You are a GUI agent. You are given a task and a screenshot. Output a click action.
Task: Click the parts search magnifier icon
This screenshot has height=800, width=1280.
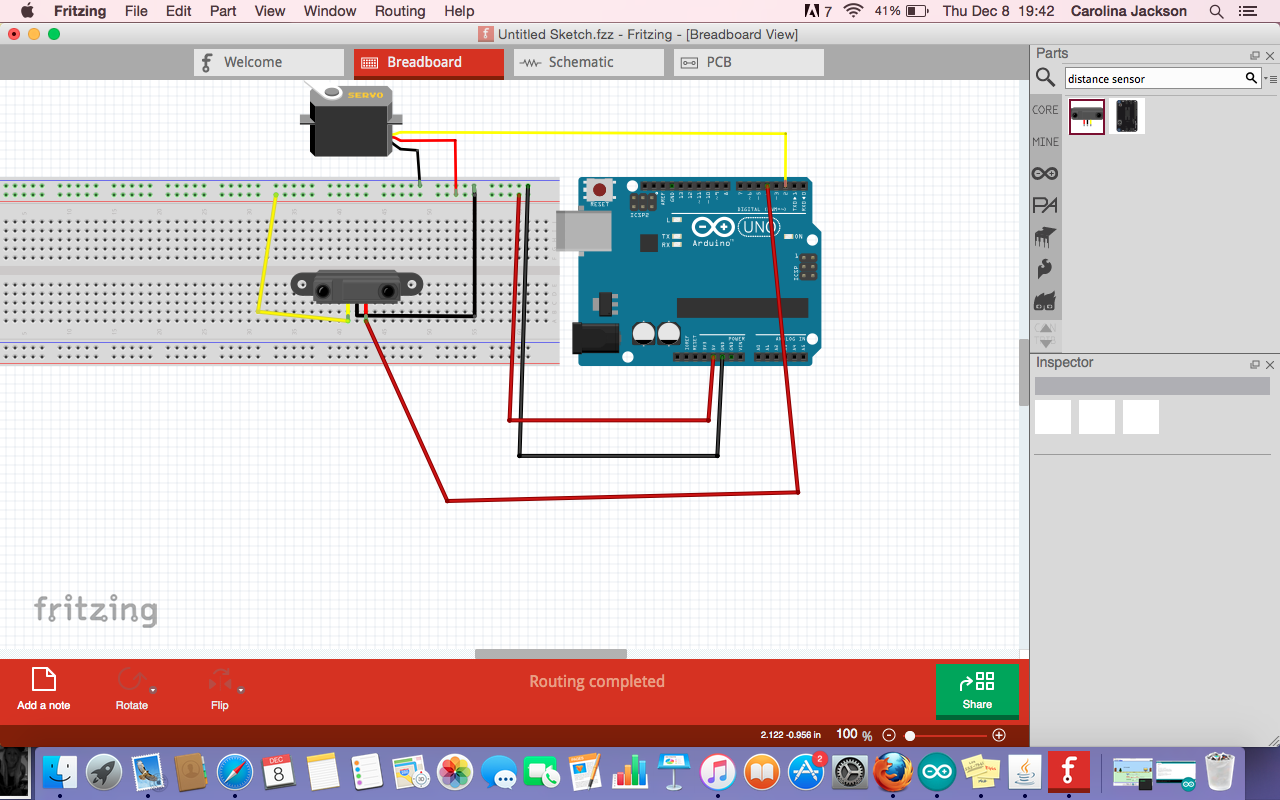pyautogui.click(x=1045, y=78)
